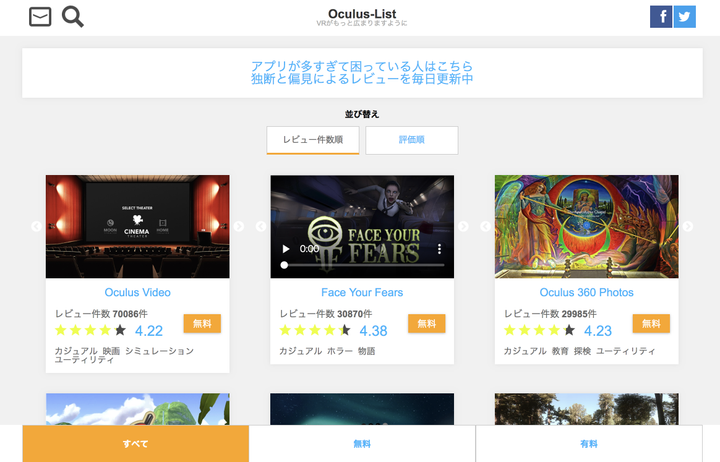Viewport: 720px width, 462px height.
Task: Open Face Your Fears video options menu
Action: tap(439, 249)
